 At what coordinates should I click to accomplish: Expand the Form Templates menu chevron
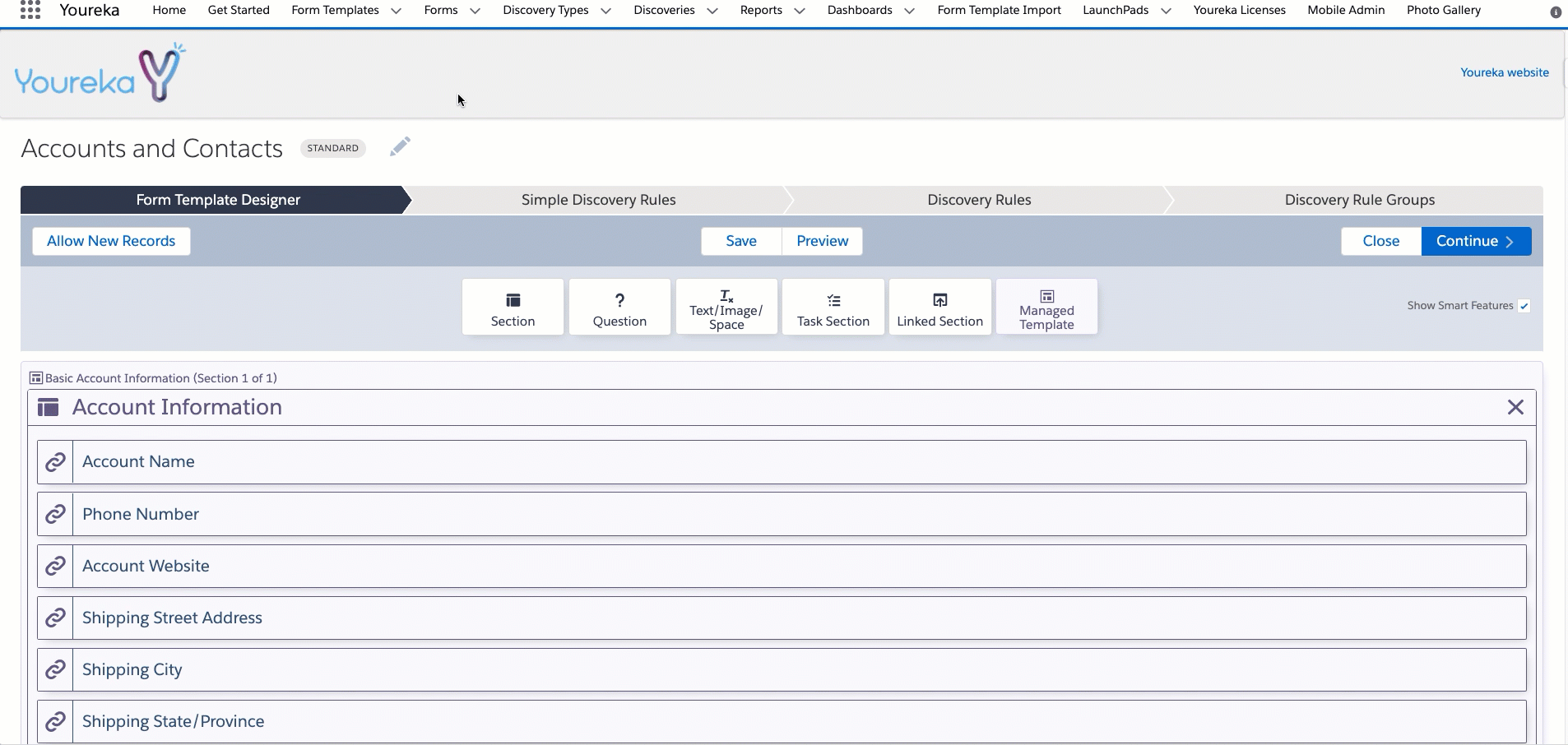coord(396,11)
